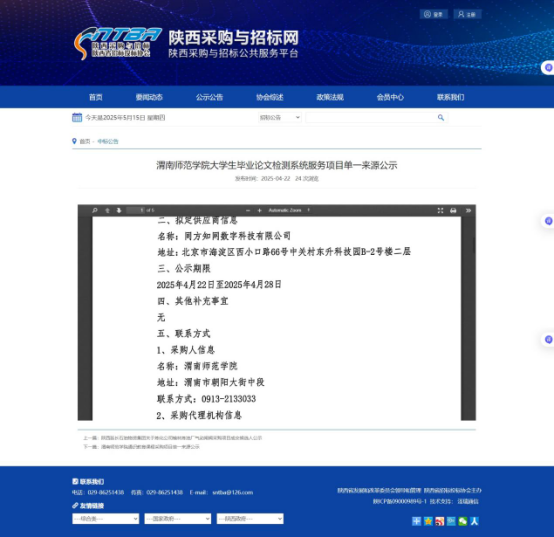Switch PDF viewer to fullscreen mode
This screenshot has height=537, width=554.
pos(440,210)
